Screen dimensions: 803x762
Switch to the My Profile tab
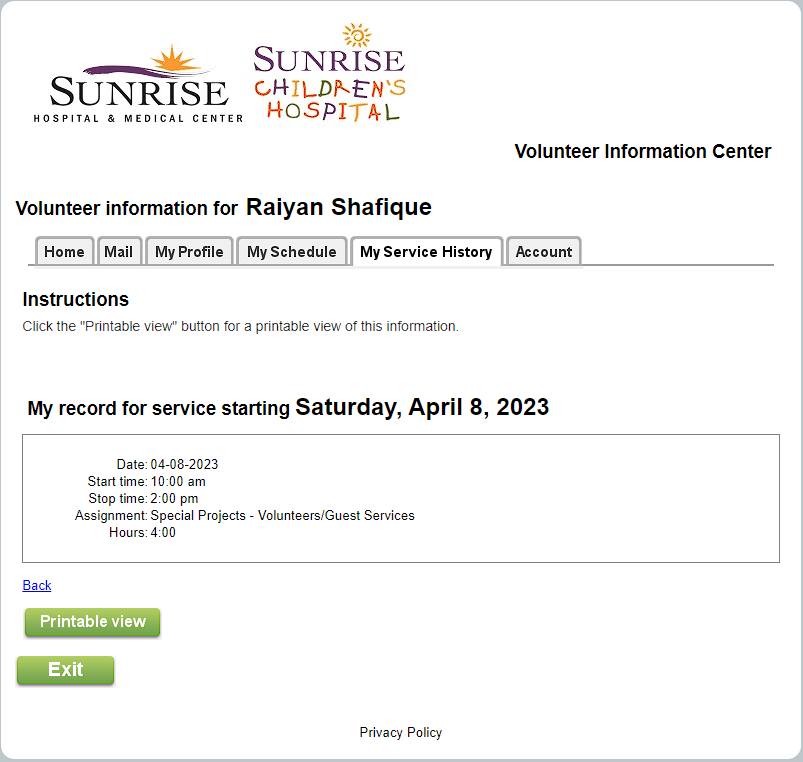point(189,252)
